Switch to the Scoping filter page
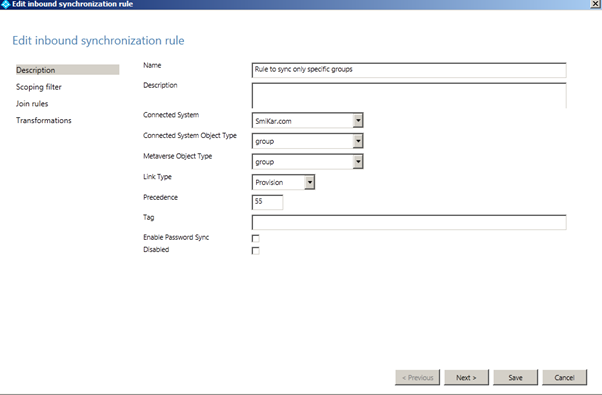602x395 pixels. coord(39,87)
